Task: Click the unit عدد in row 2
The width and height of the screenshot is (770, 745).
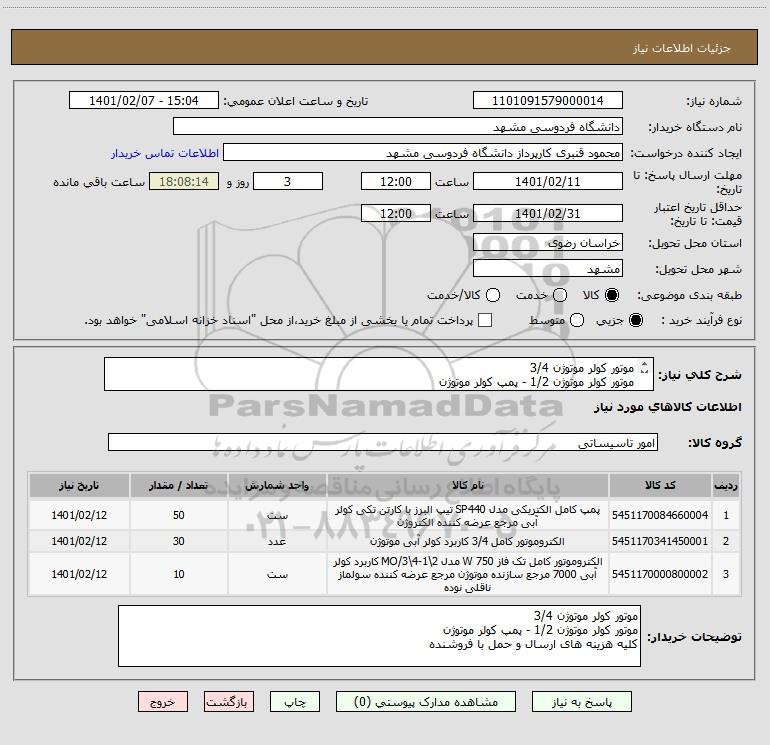Action: pos(277,541)
